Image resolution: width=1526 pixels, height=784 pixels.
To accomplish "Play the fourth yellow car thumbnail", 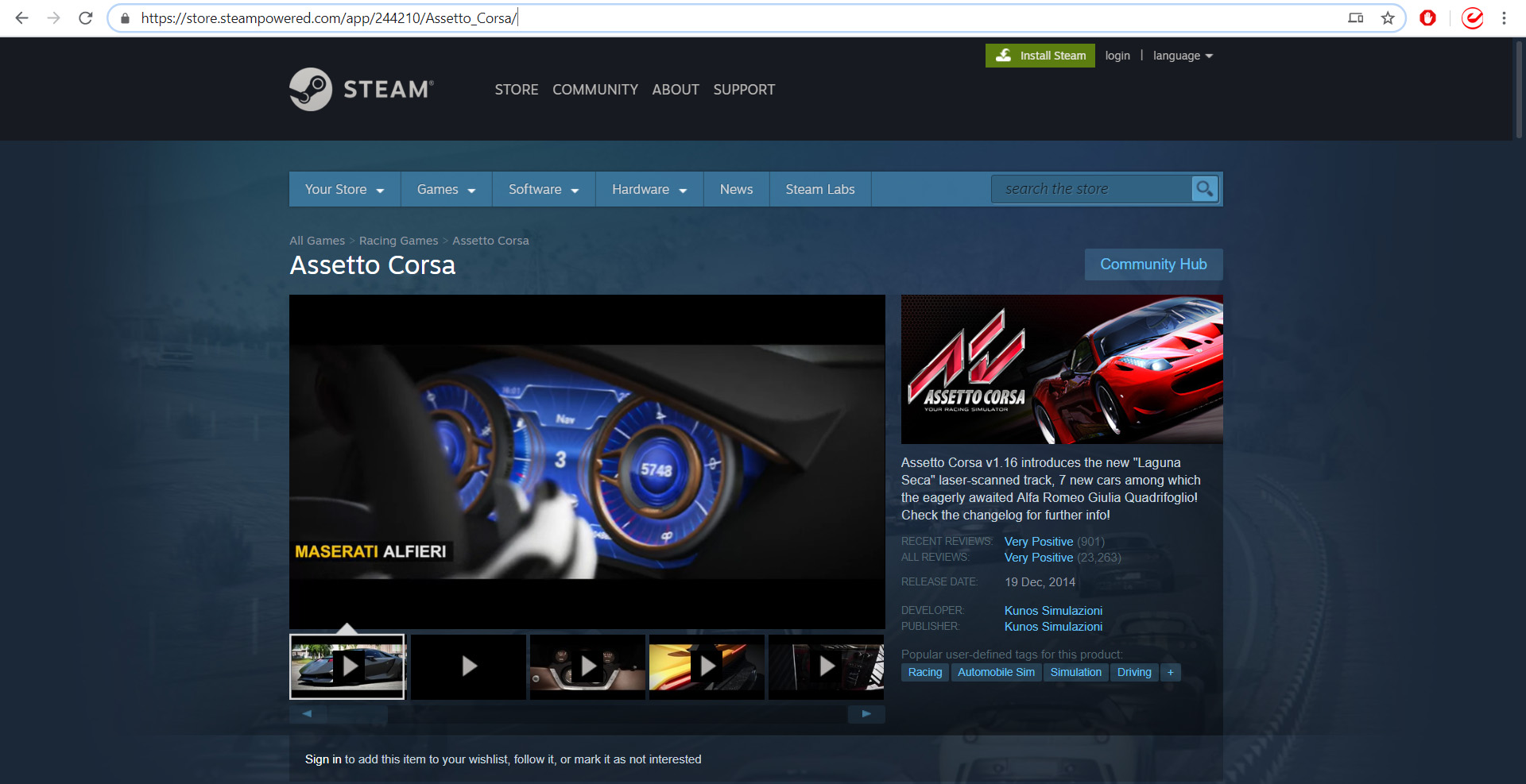I will pos(707,666).
